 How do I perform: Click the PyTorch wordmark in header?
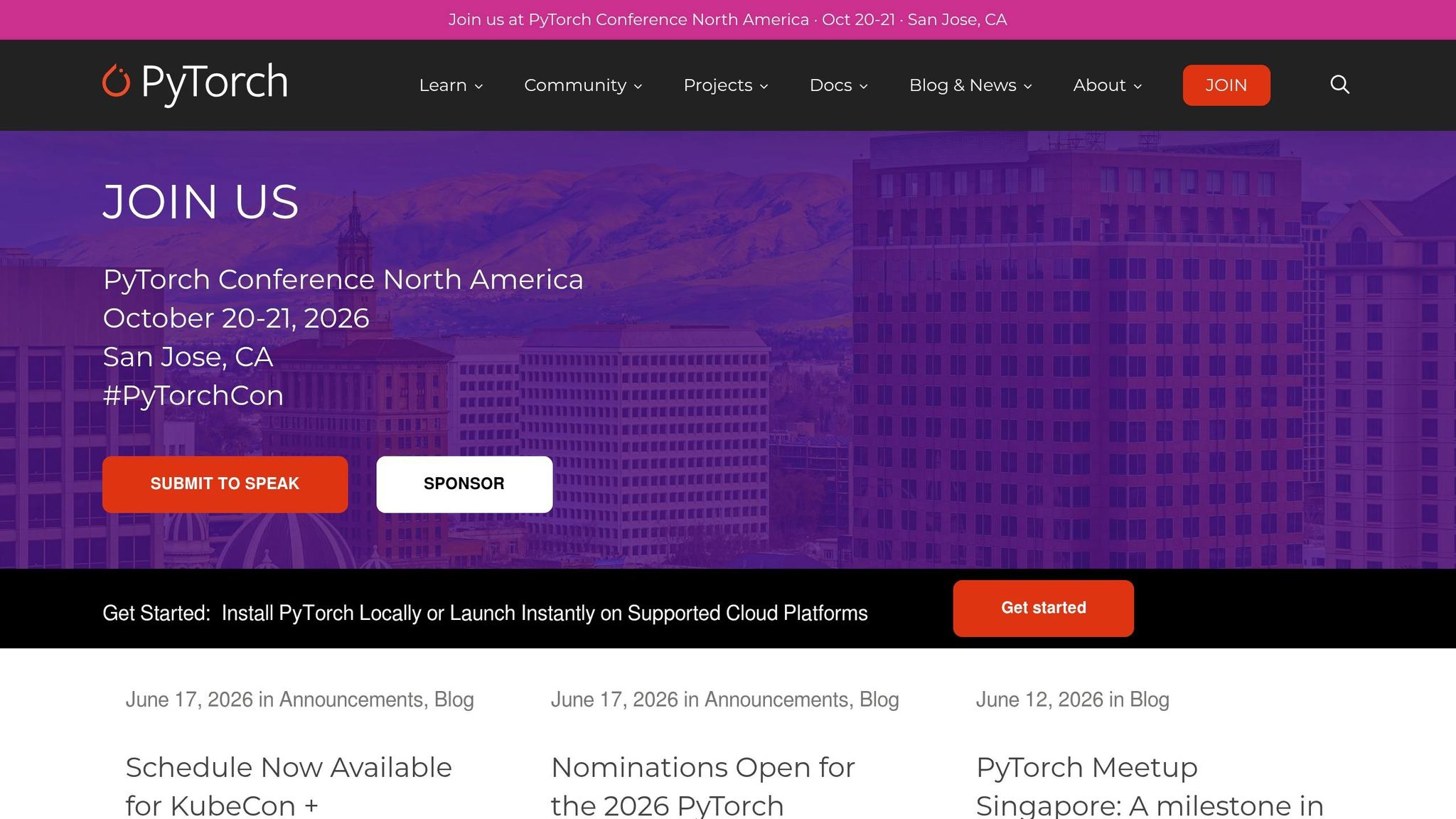tap(215, 83)
